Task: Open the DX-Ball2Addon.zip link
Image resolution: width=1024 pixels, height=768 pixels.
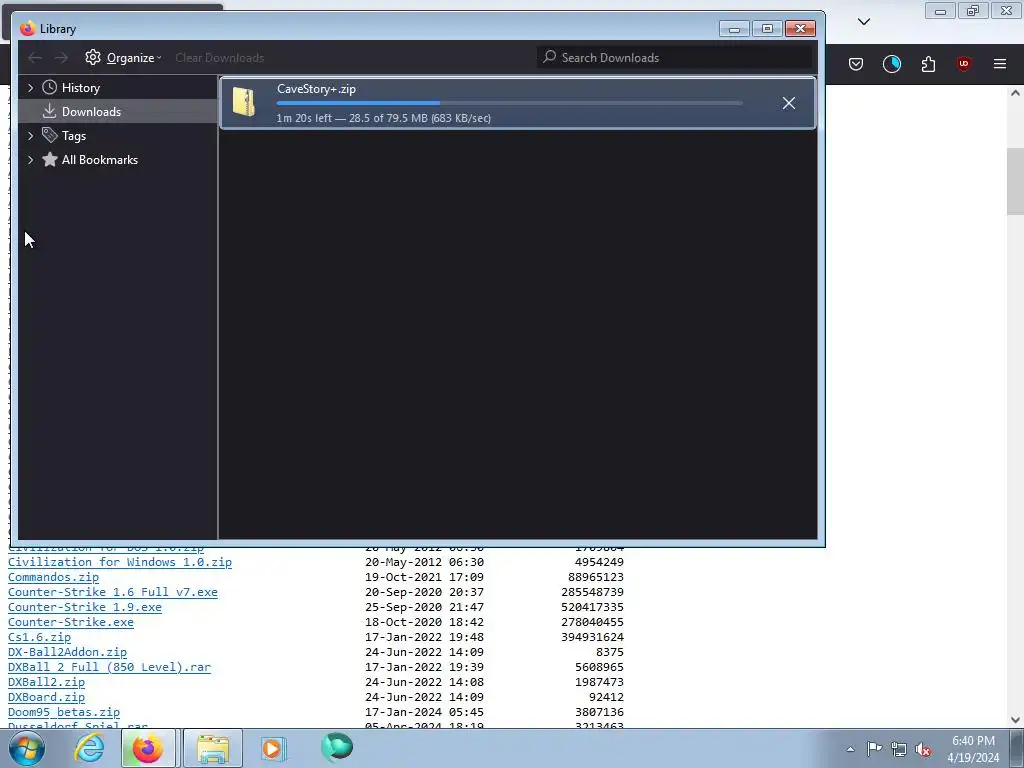Action: 67,652
